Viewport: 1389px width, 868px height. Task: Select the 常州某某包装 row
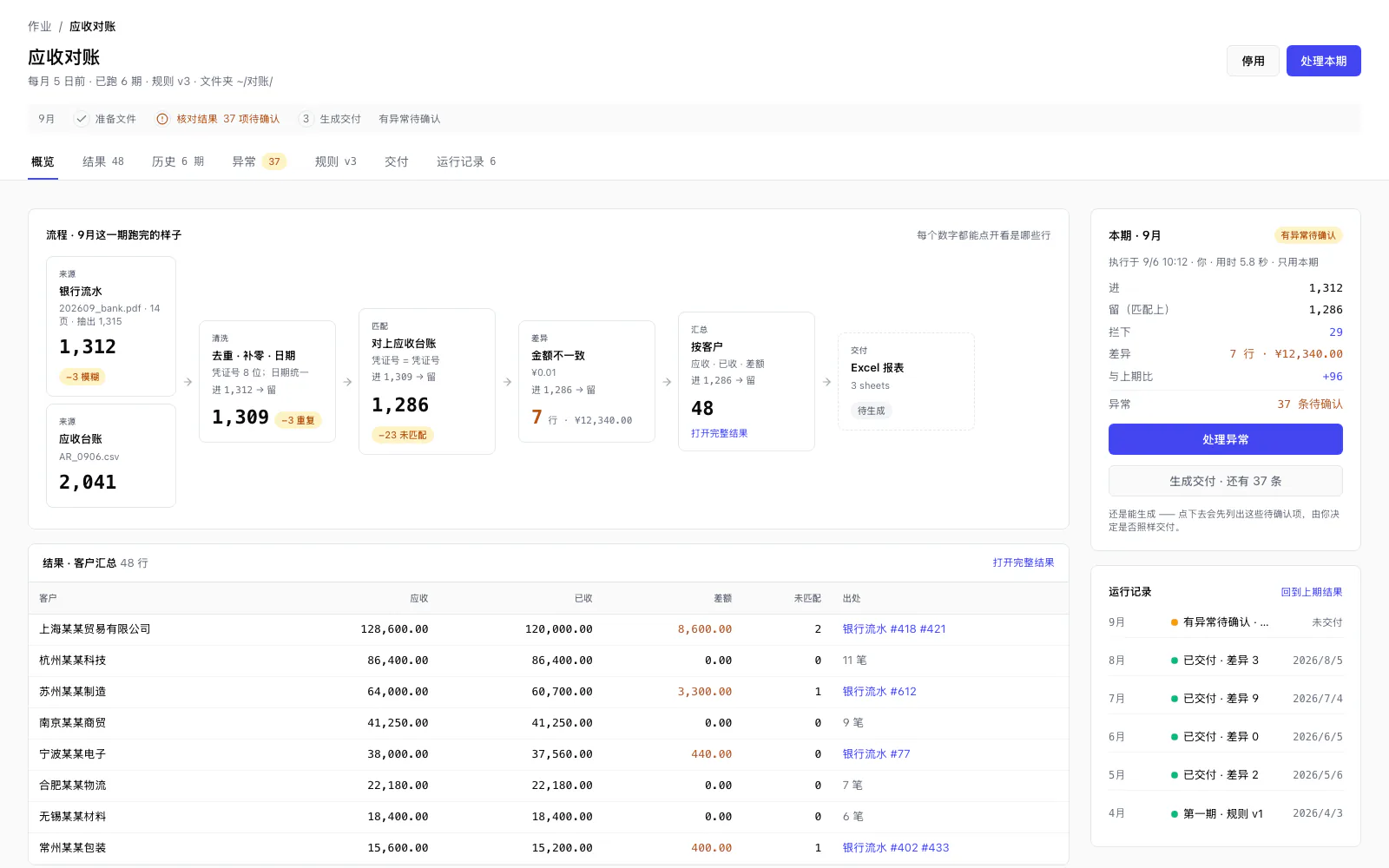click(x=548, y=848)
